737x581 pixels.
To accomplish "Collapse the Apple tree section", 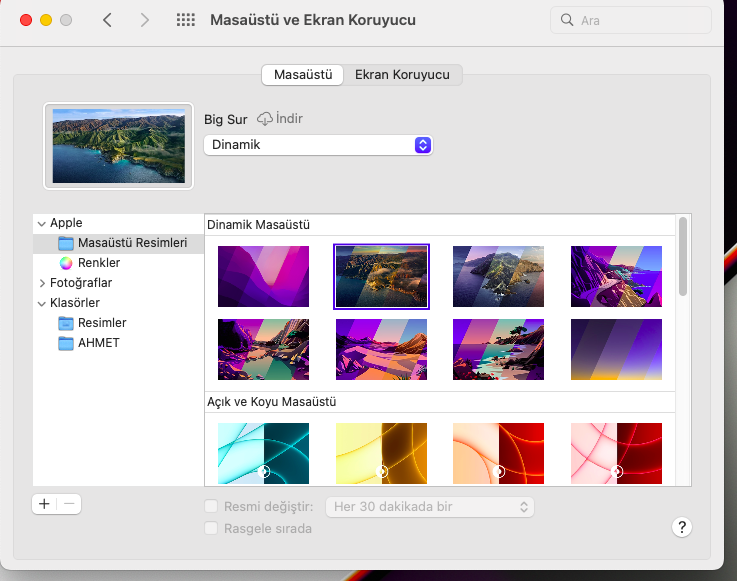I will (41, 223).
